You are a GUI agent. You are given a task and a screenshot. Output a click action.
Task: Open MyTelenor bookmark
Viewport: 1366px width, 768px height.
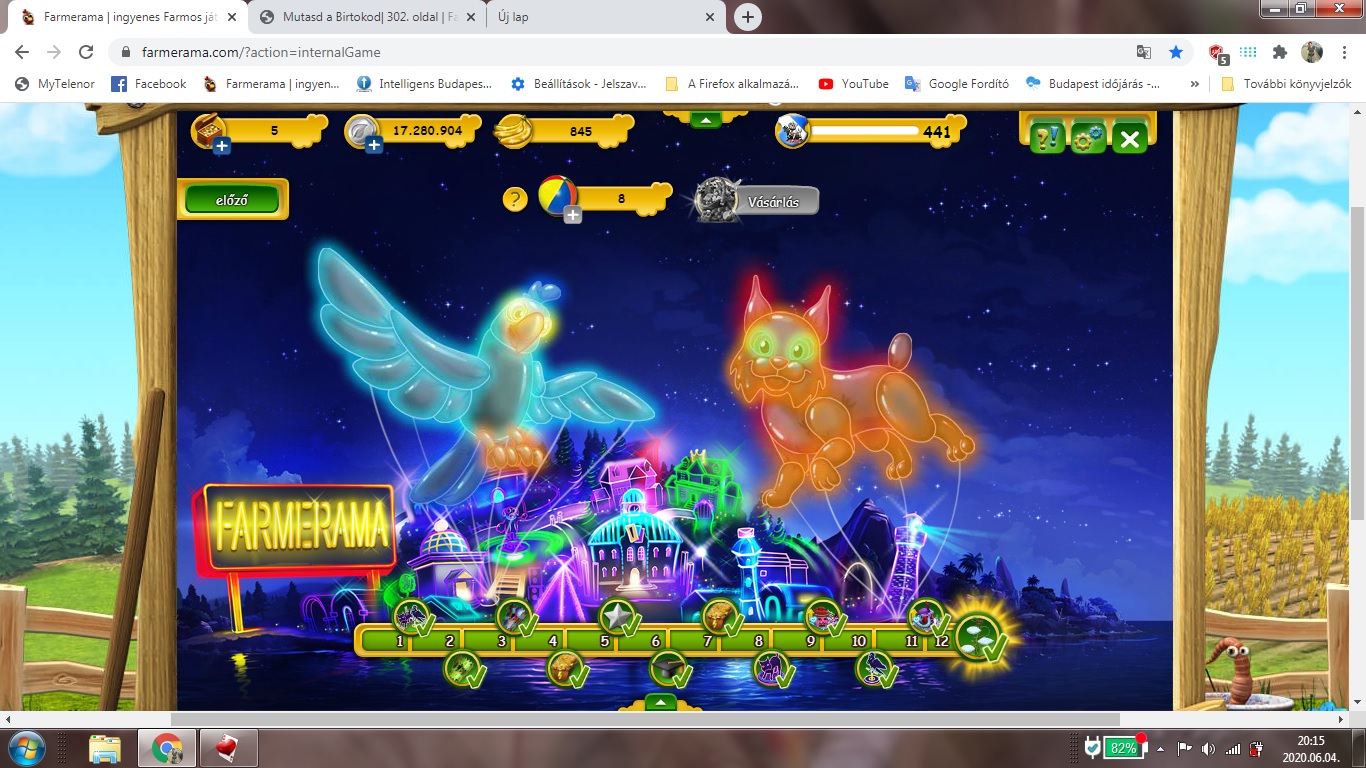pyautogui.click(x=55, y=84)
